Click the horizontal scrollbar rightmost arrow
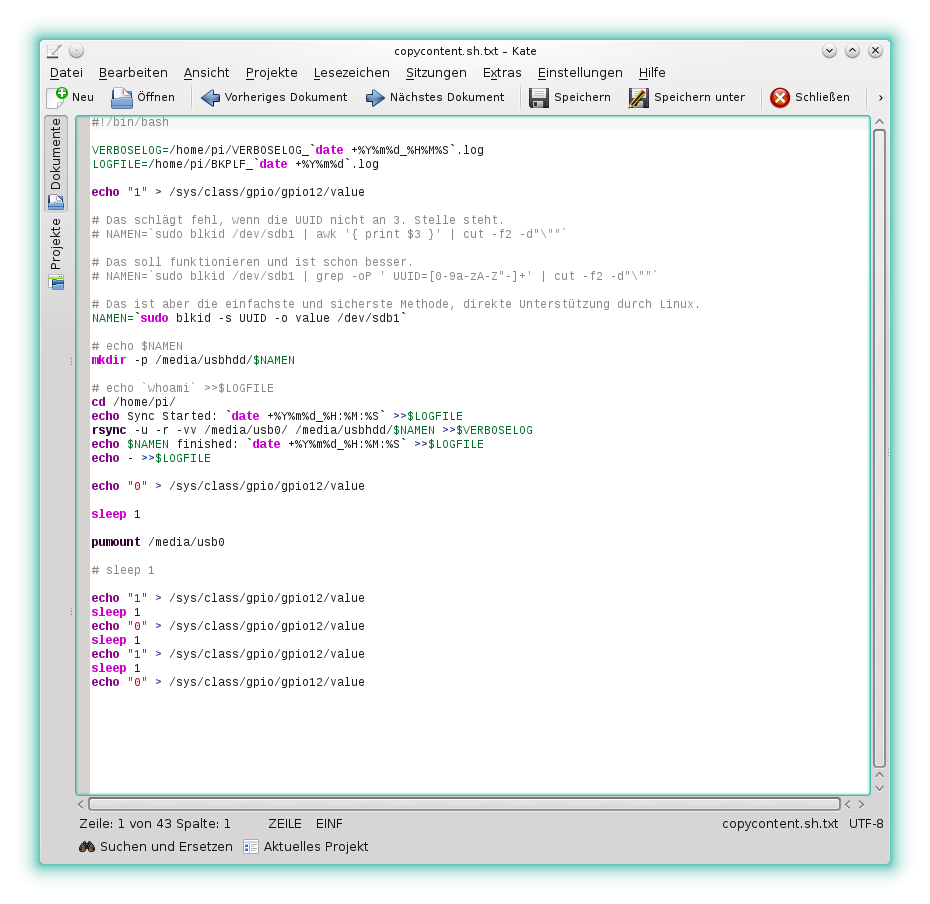Viewport: 930px width, 904px height. pos(861,804)
